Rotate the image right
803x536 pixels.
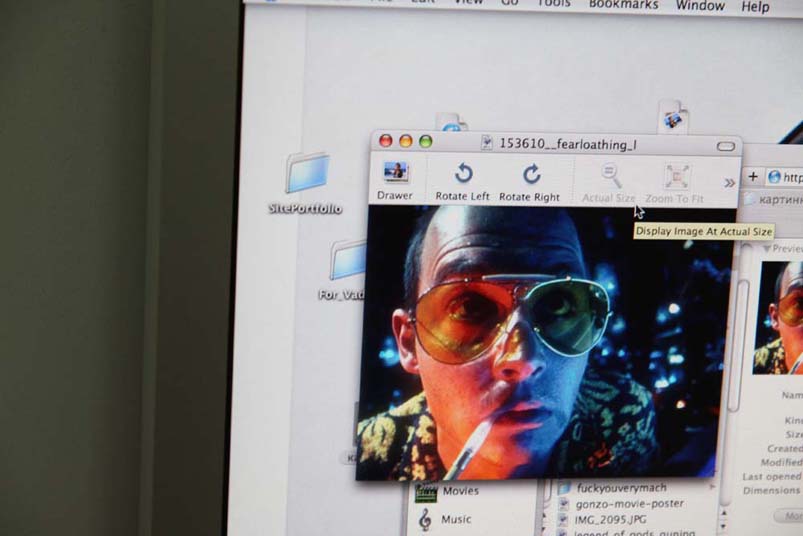click(530, 182)
